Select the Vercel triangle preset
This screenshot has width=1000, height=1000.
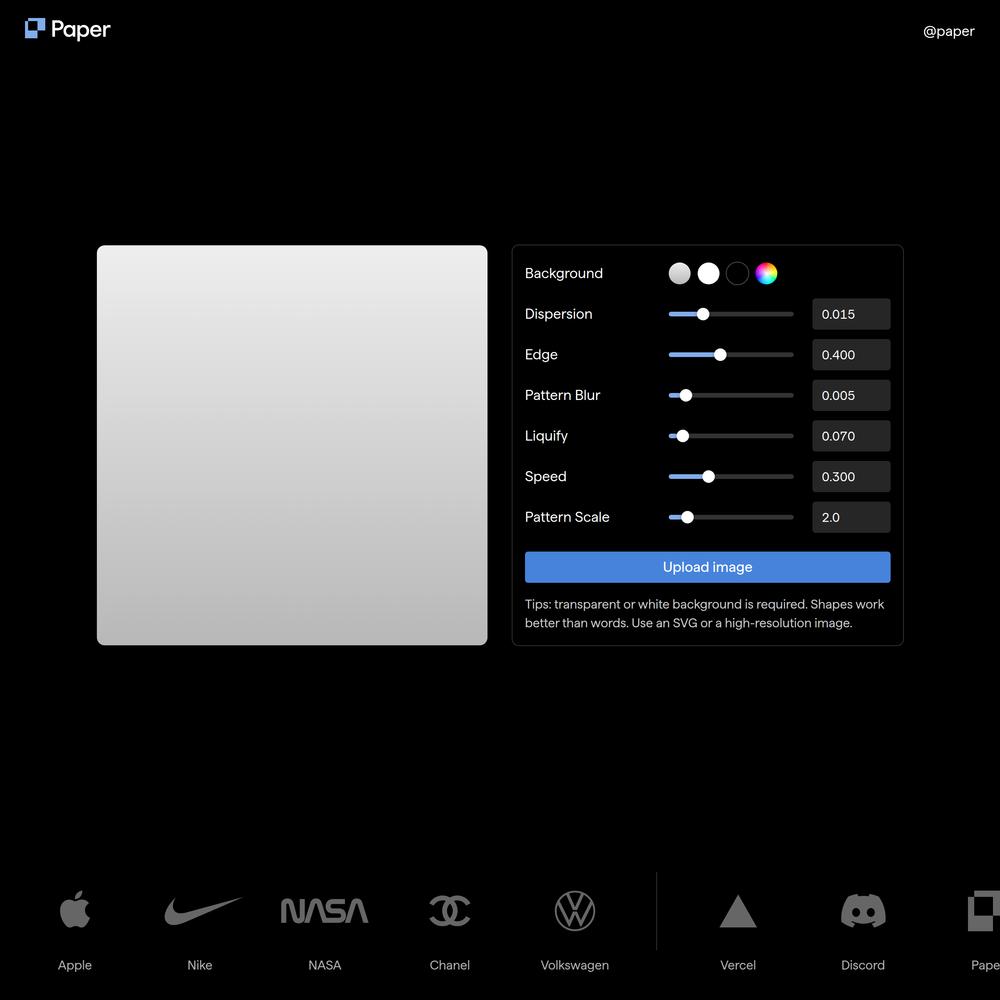click(738, 911)
